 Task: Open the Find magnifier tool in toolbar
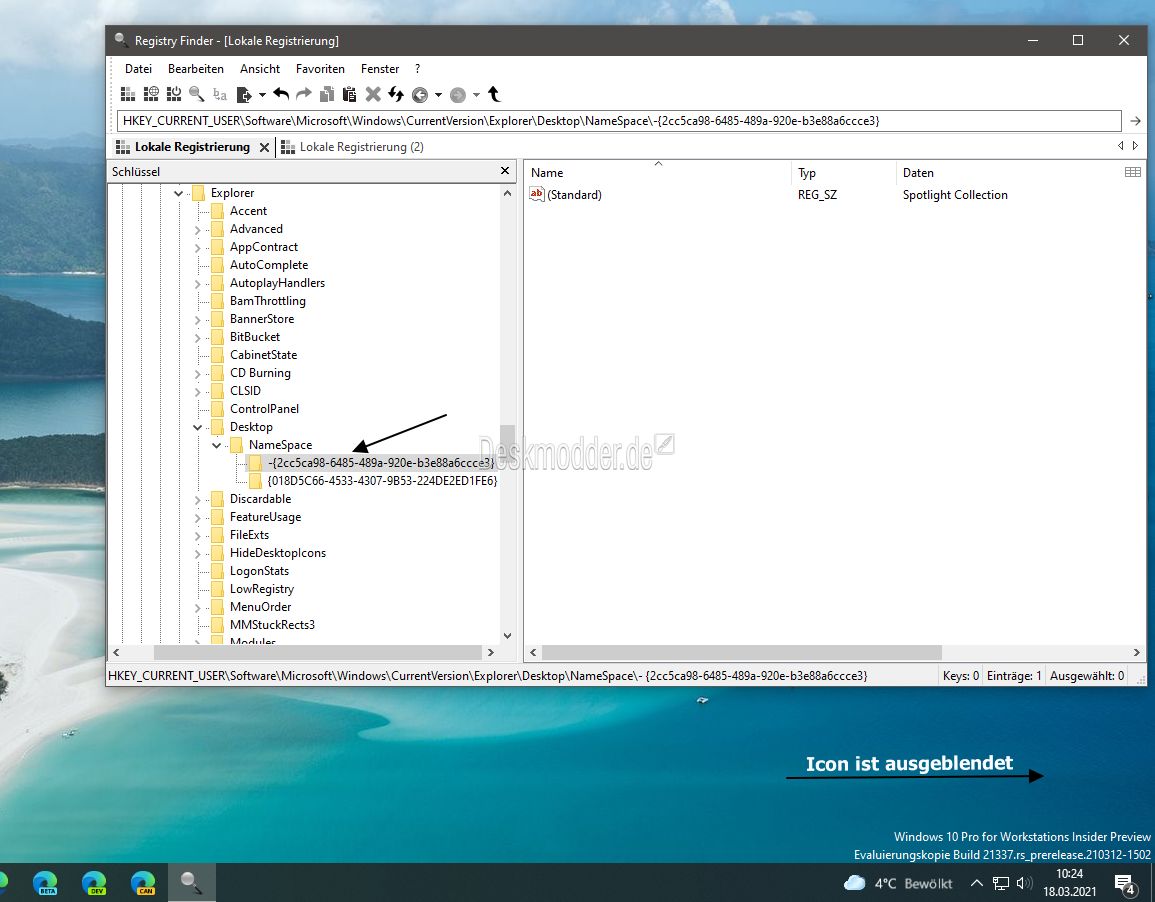(197, 94)
